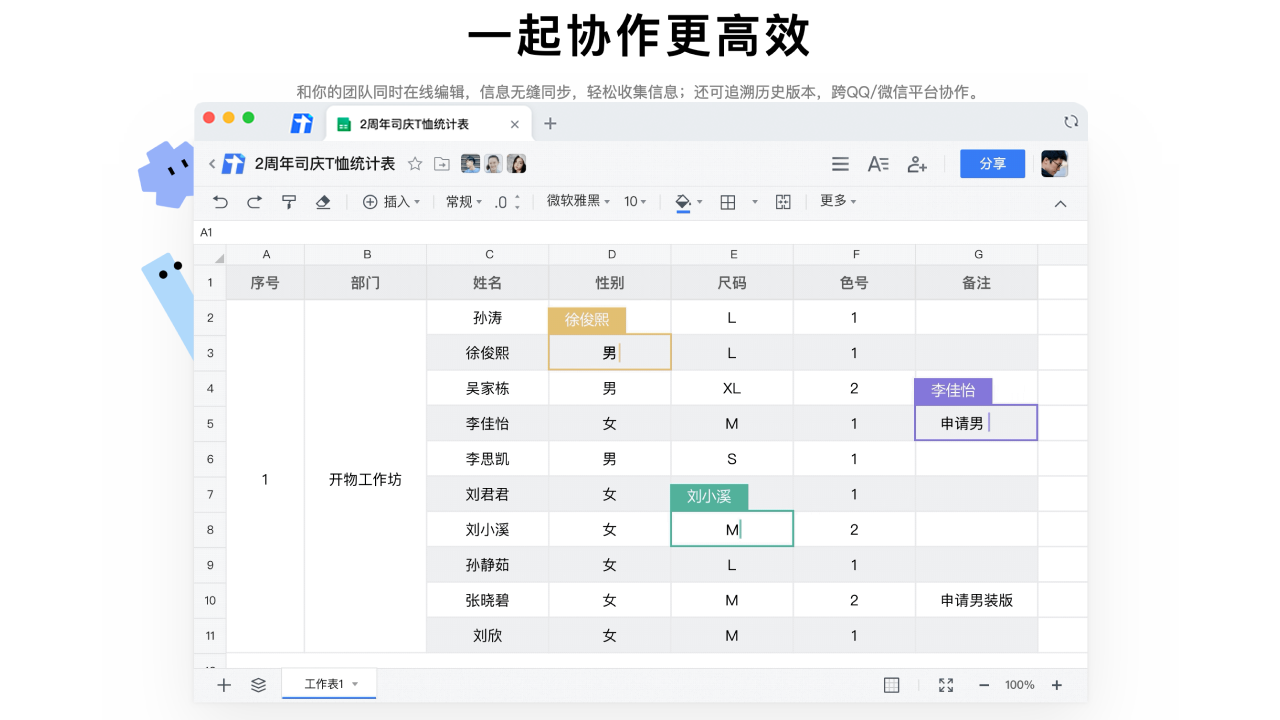Pick the fill color bucket swatch

pyautogui.click(x=683, y=202)
